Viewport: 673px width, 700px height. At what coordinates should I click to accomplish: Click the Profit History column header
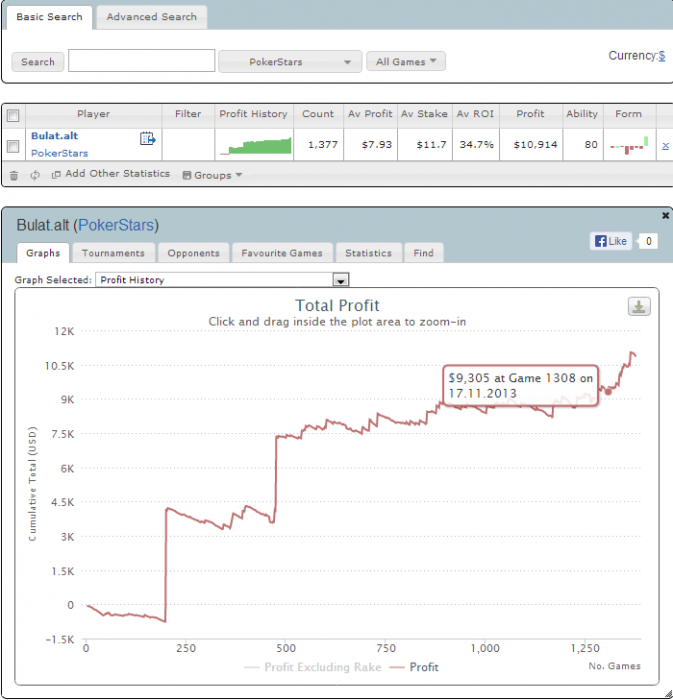pyautogui.click(x=253, y=114)
